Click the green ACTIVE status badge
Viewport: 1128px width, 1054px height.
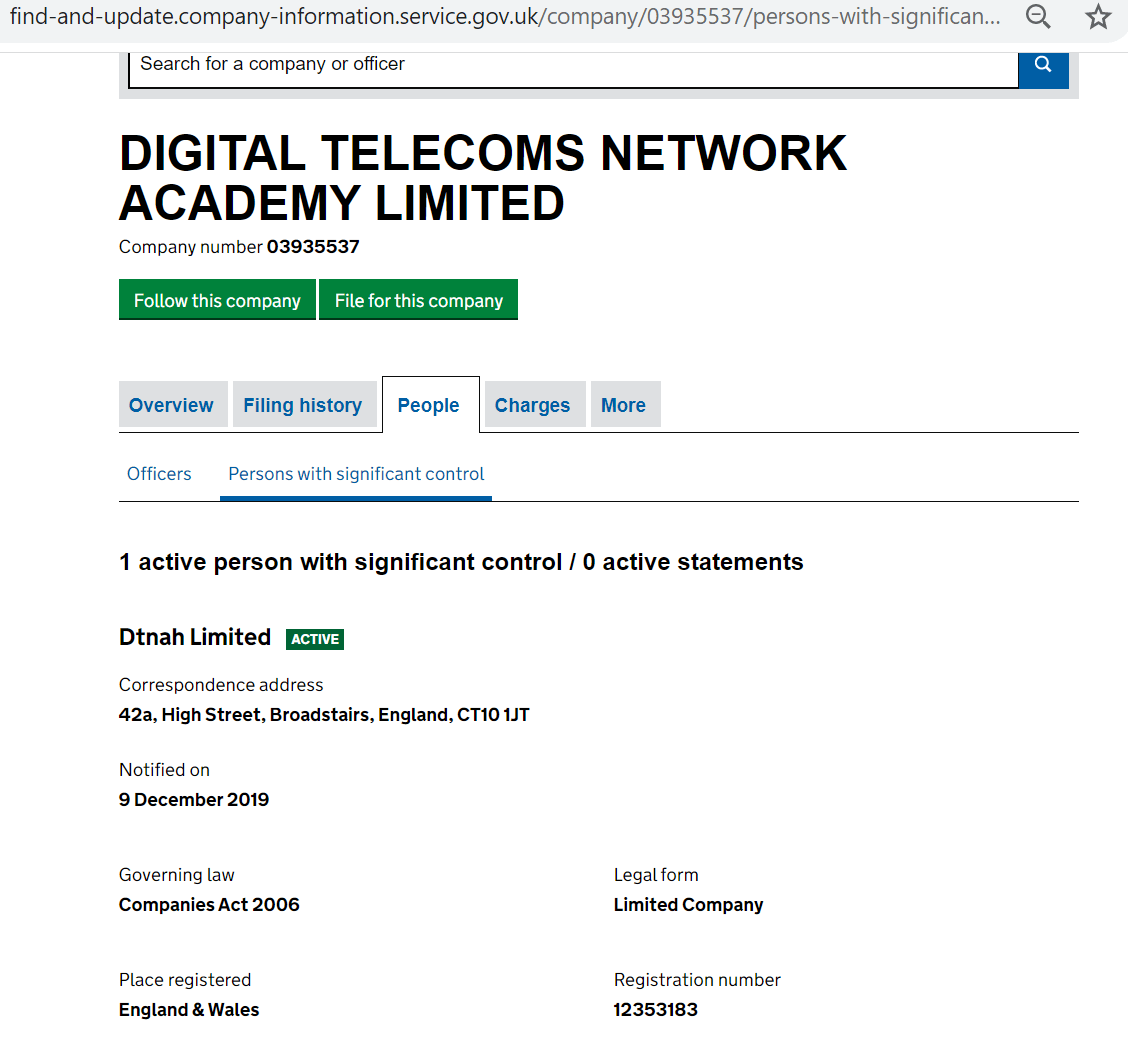(315, 639)
